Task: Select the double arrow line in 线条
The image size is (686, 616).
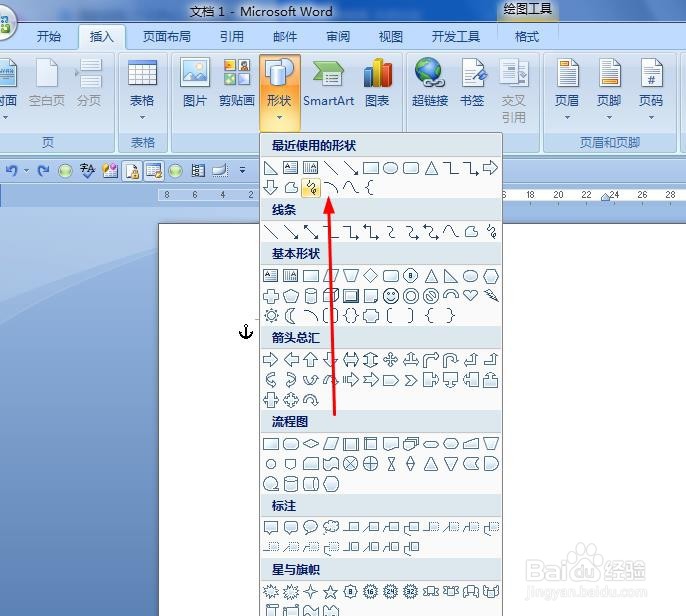Action: [311, 231]
